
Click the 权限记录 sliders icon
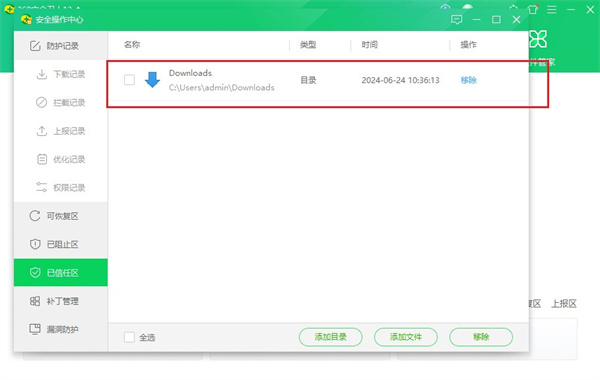[41, 188]
